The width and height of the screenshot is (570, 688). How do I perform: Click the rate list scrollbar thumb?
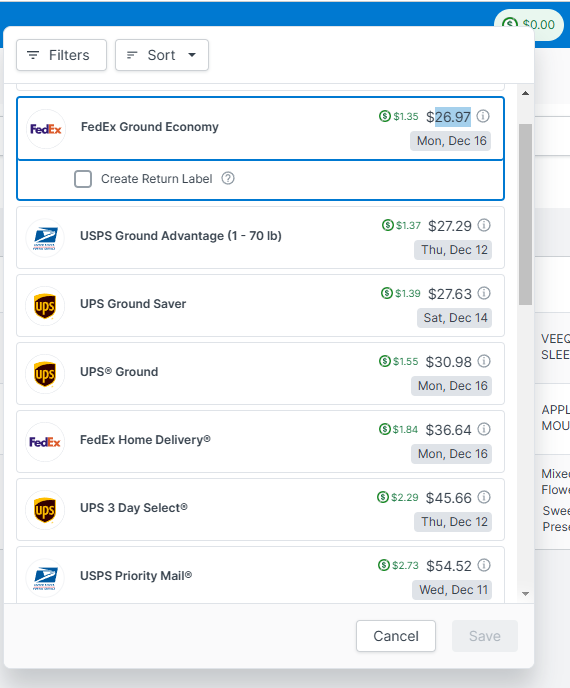[x=525, y=214]
